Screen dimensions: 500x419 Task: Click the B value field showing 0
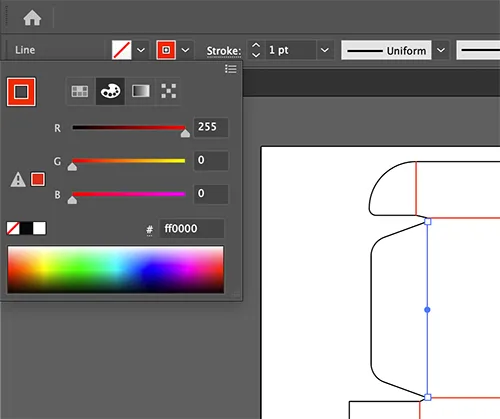(211, 194)
